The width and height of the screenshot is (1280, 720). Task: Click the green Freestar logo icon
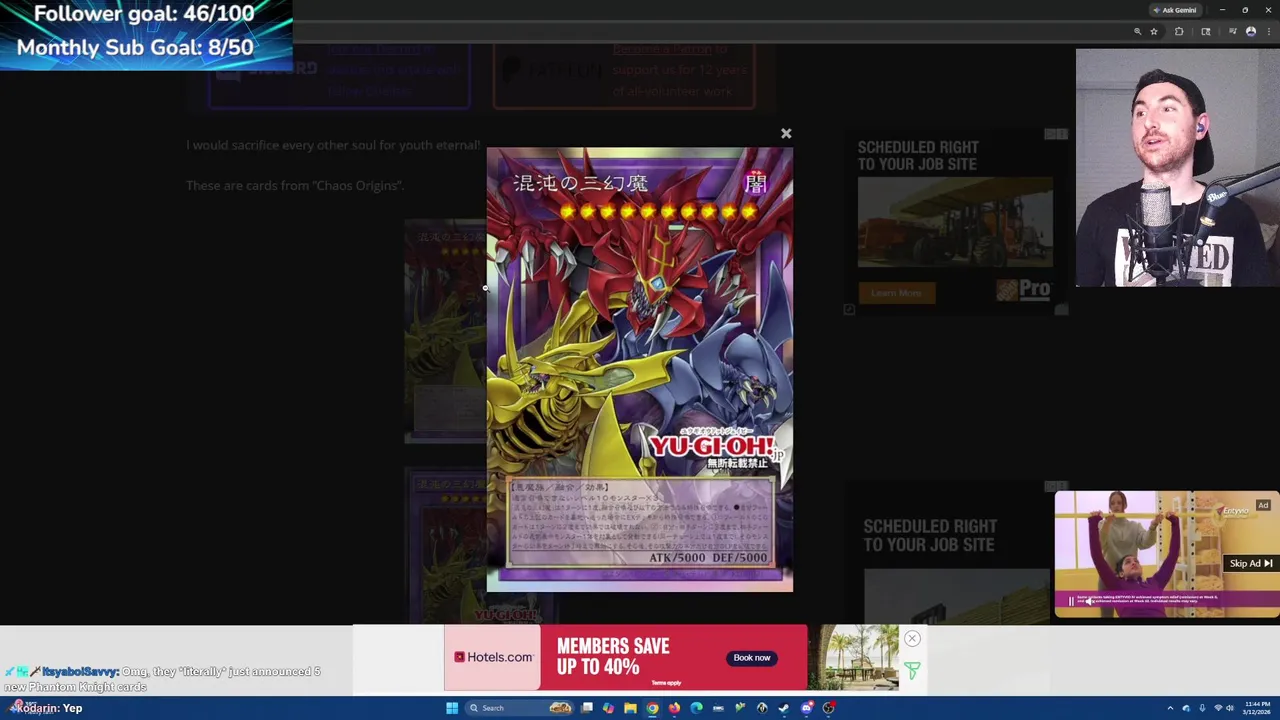point(912,671)
